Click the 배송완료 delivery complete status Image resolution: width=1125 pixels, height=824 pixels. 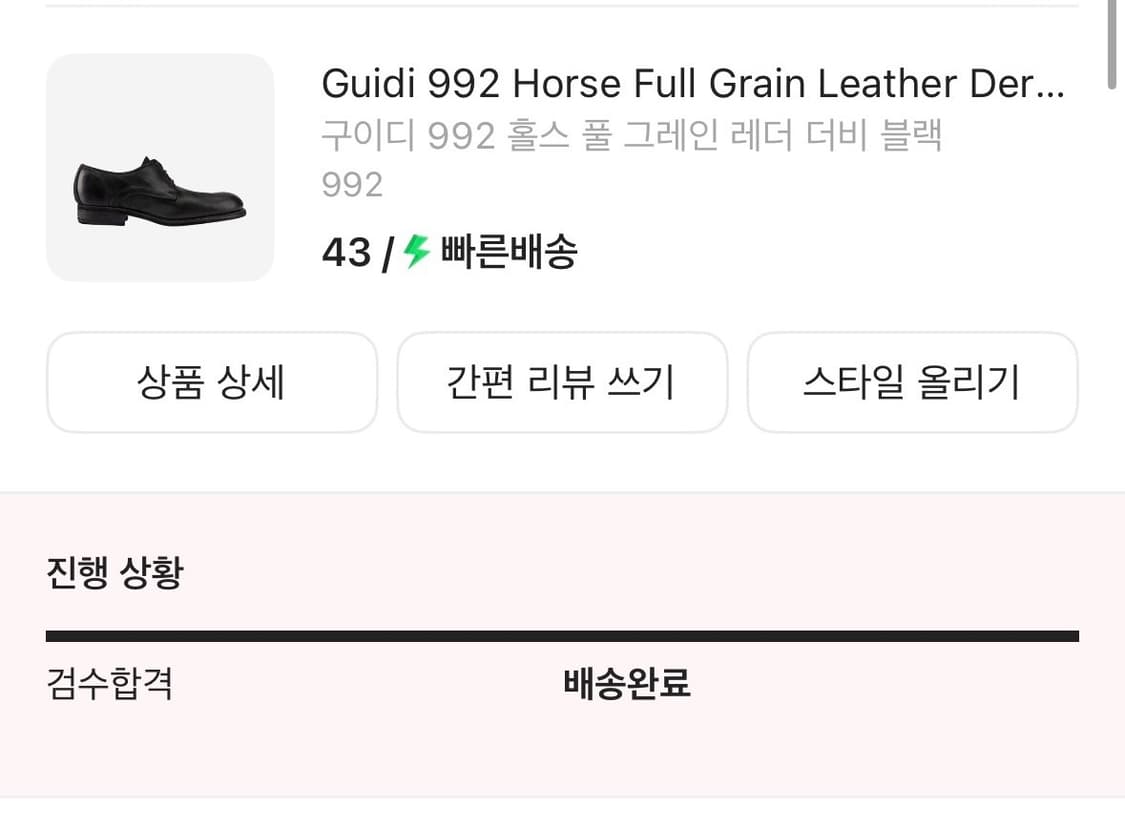click(x=625, y=686)
